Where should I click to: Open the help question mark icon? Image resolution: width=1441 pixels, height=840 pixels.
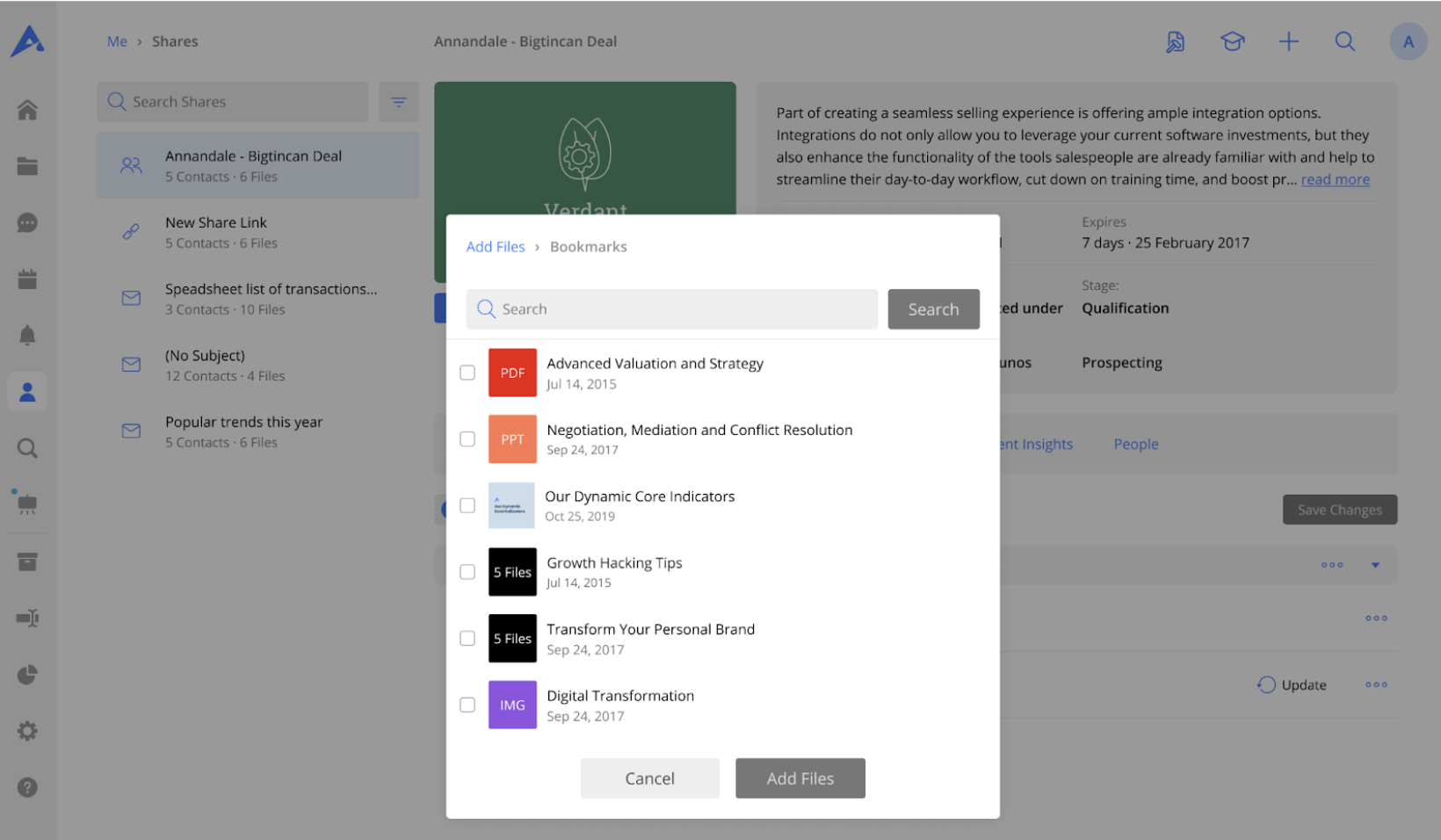pyautogui.click(x=27, y=787)
